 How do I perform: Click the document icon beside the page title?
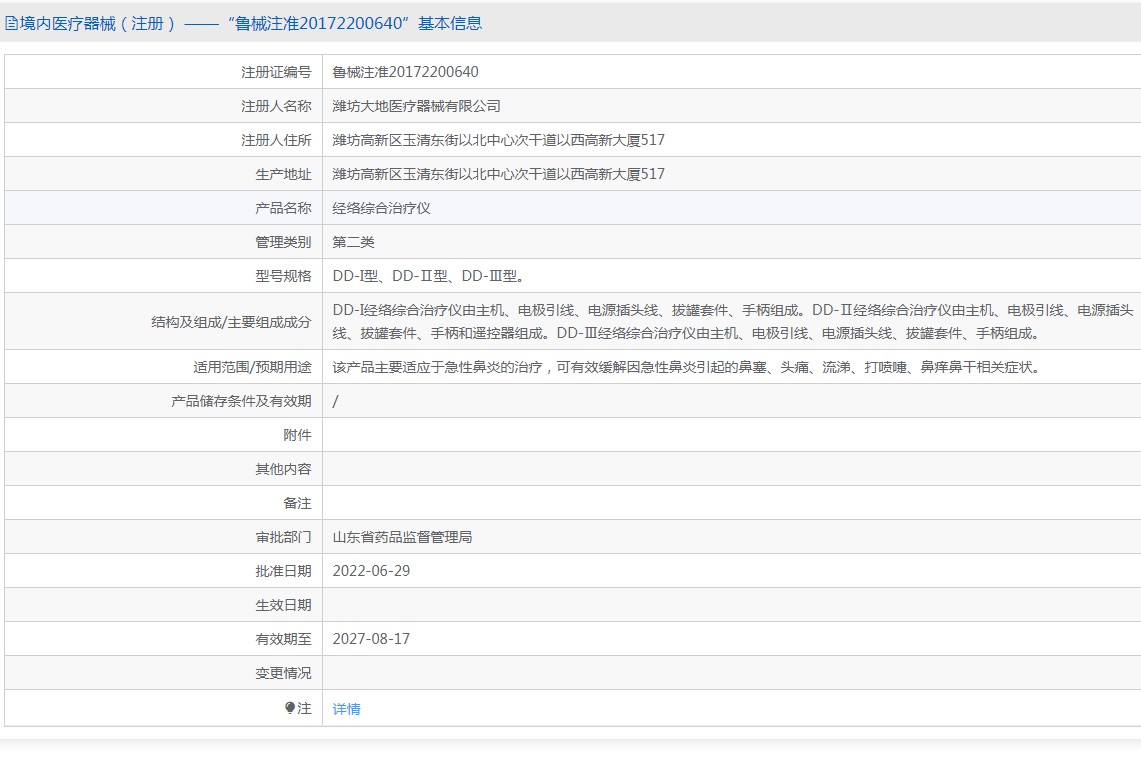pos(12,23)
